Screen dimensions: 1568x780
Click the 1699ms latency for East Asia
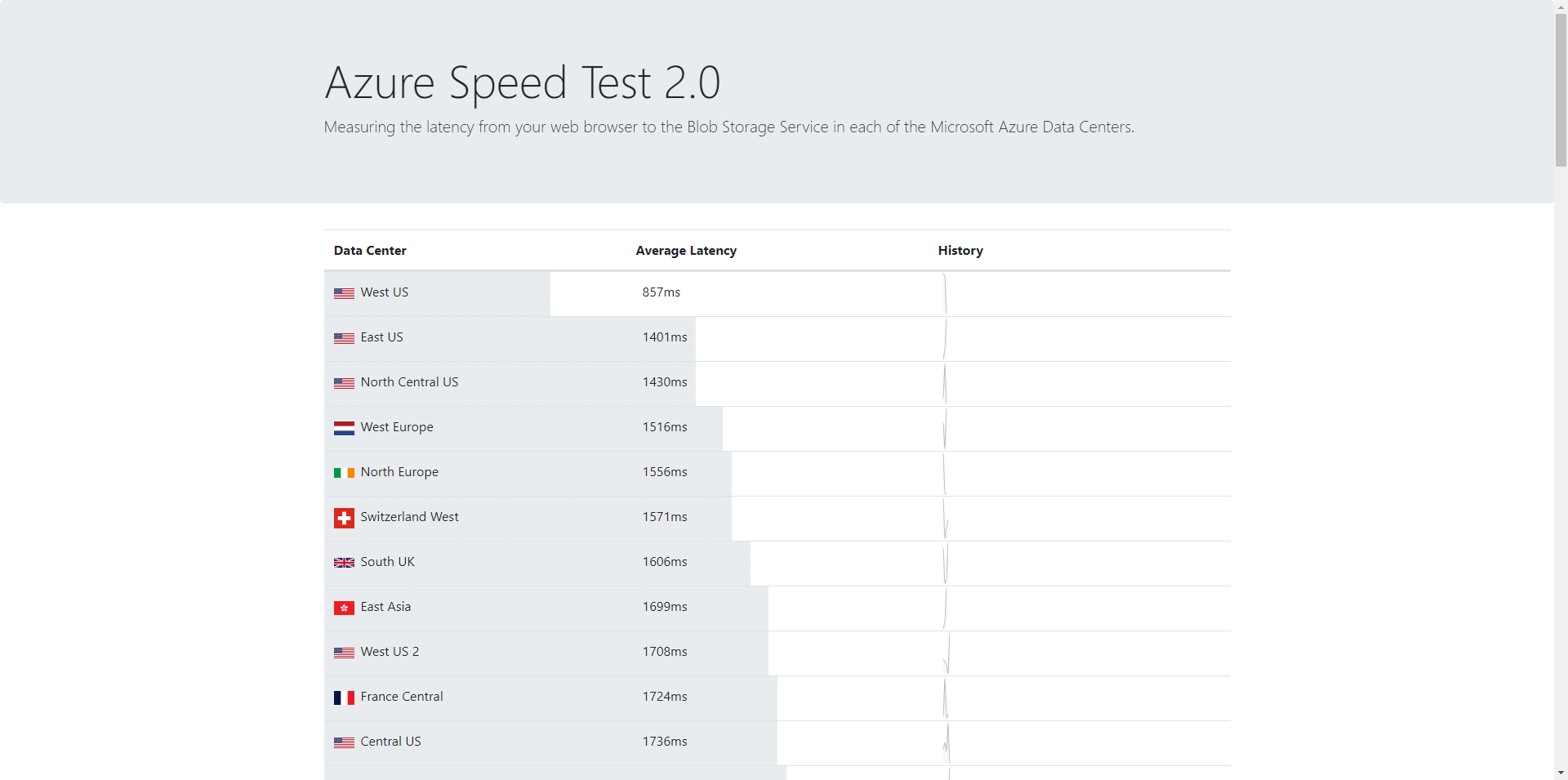[665, 607]
